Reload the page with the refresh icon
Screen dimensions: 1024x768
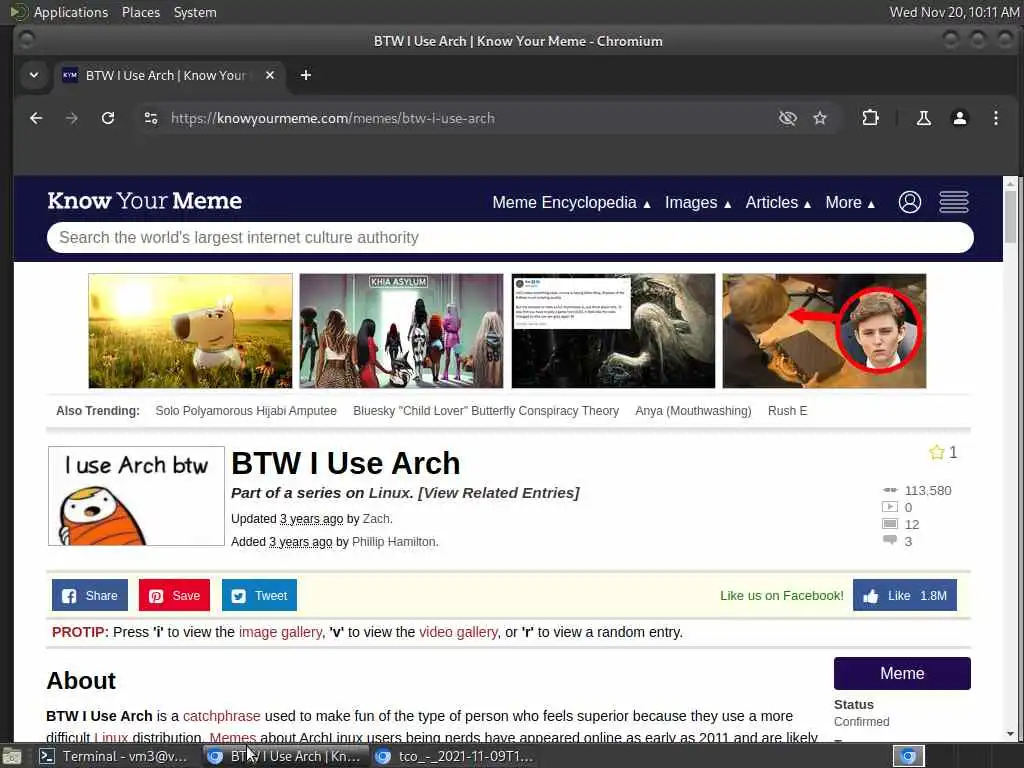[x=108, y=118]
